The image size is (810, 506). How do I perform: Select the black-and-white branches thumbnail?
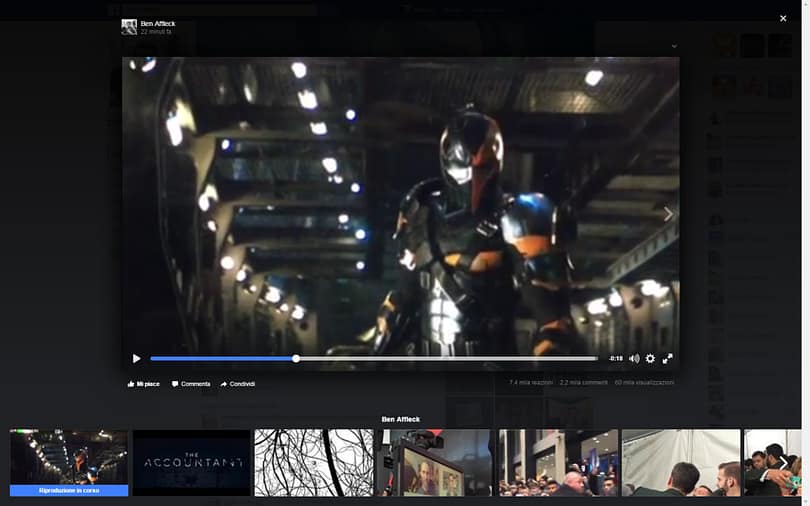click(314, 463)
